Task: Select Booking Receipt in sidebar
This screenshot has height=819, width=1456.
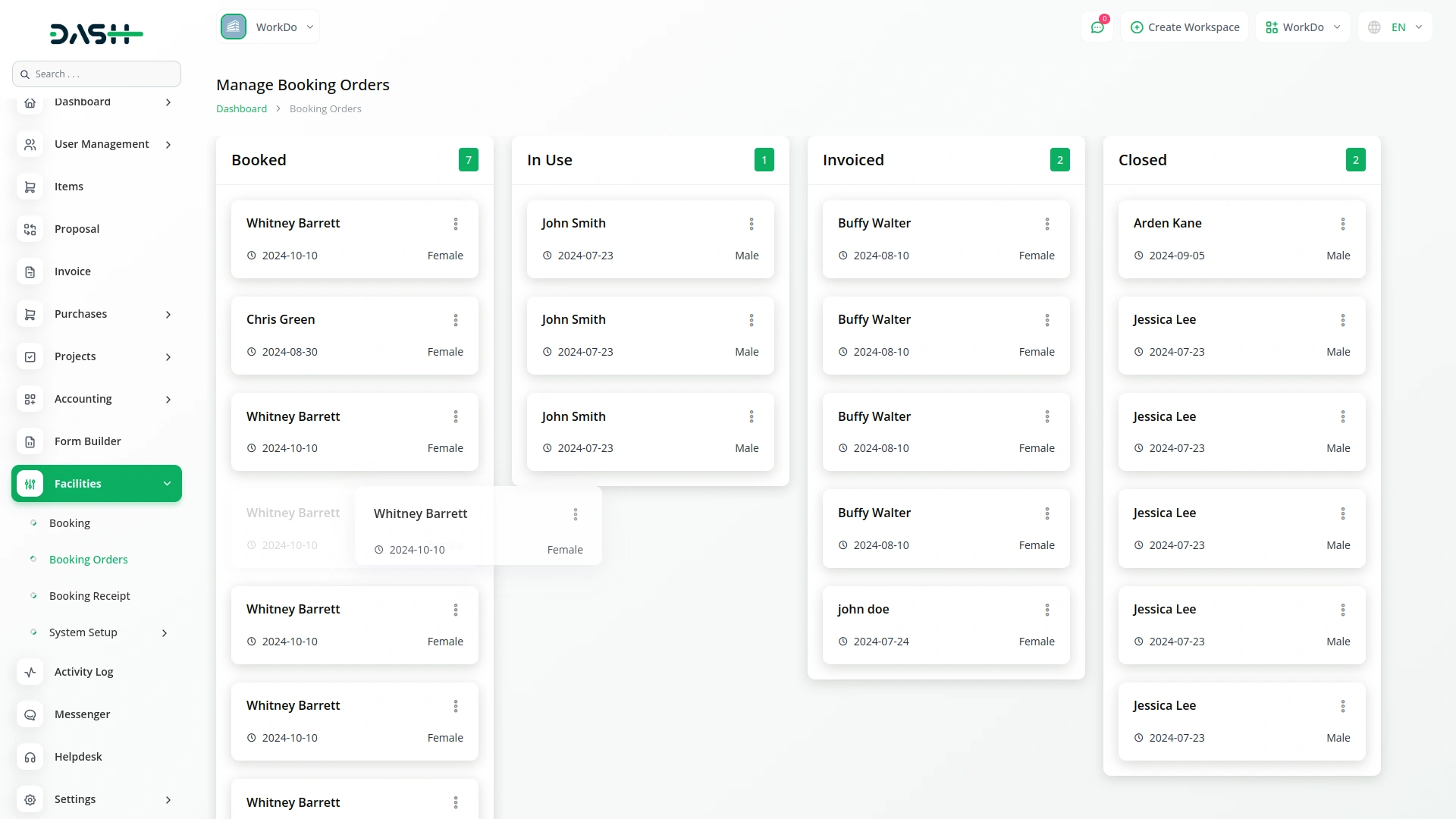Action: (x=89, y=596)
